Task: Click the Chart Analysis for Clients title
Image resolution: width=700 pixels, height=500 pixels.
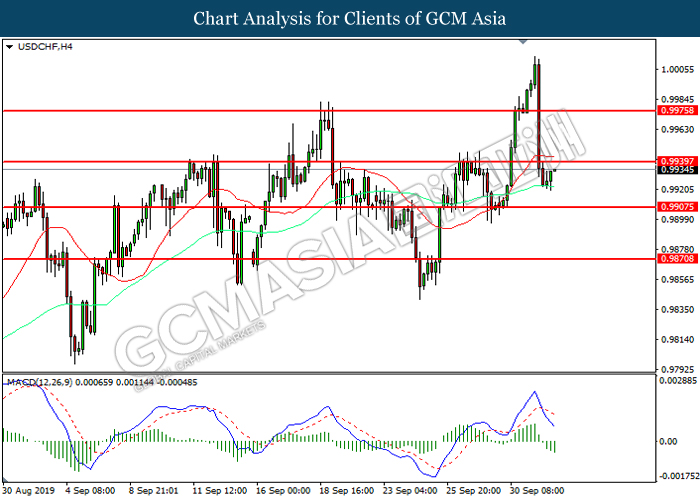Action: (x=350, y=18)
